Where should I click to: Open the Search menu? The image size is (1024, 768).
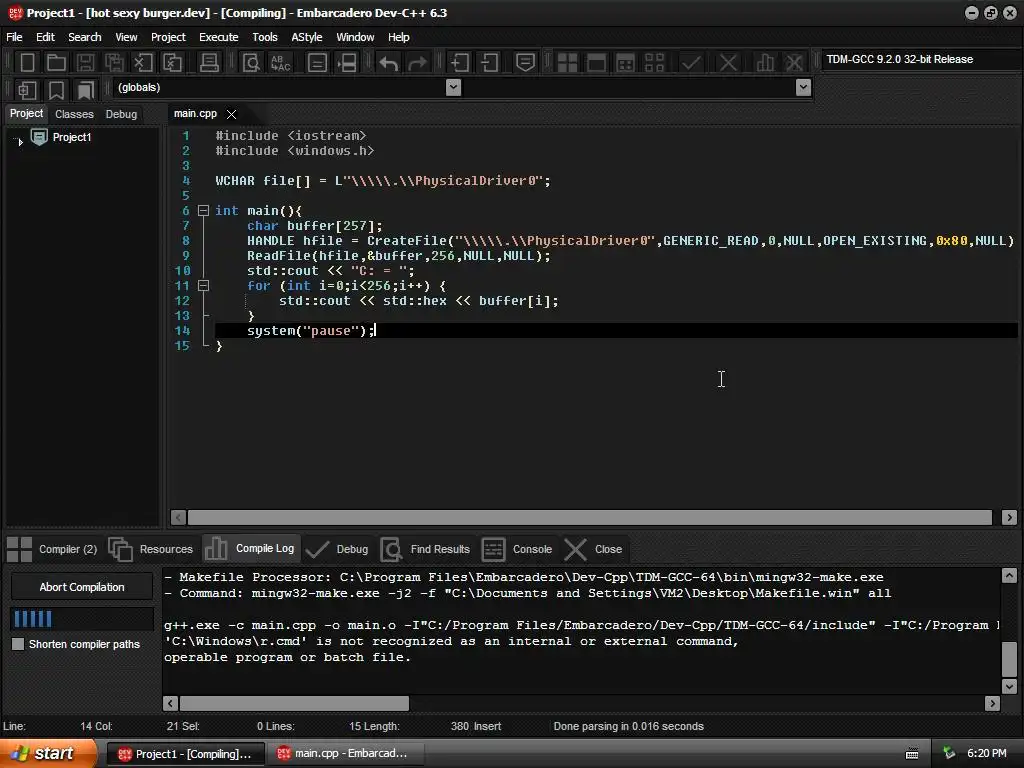click(85, 37)
